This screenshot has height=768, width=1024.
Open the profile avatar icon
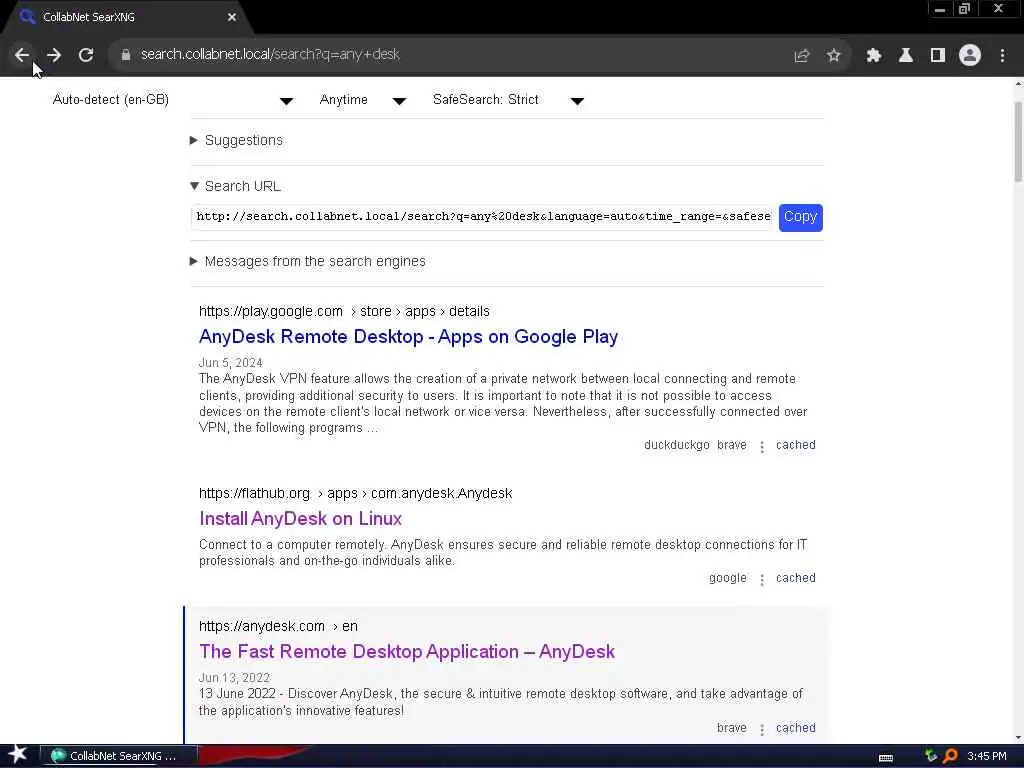click(x=970, y=55)
